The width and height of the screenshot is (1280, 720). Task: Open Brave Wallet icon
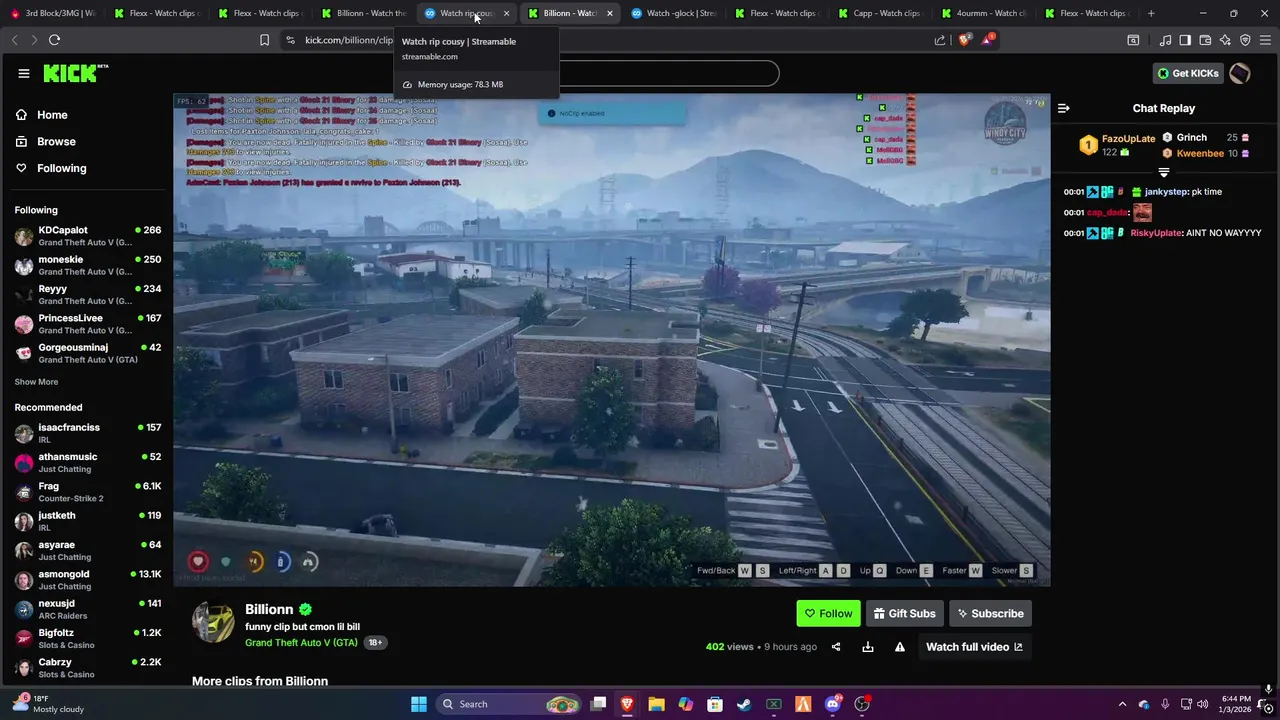pyautogui.click(x=1205, y=40)
